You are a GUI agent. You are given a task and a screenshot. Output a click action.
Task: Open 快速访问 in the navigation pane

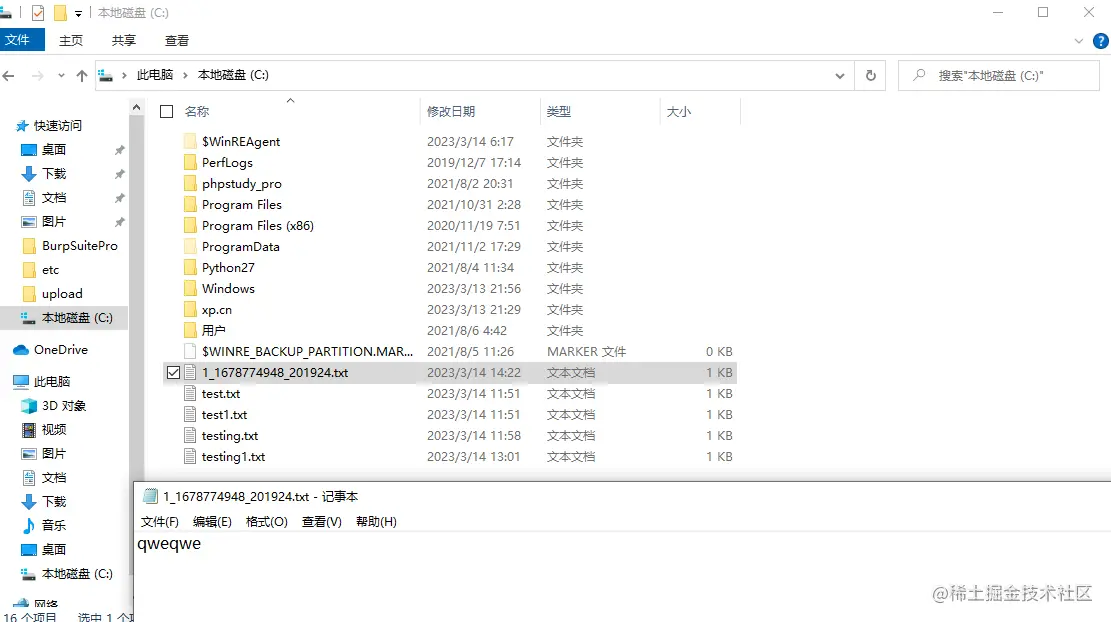point(57,125)
